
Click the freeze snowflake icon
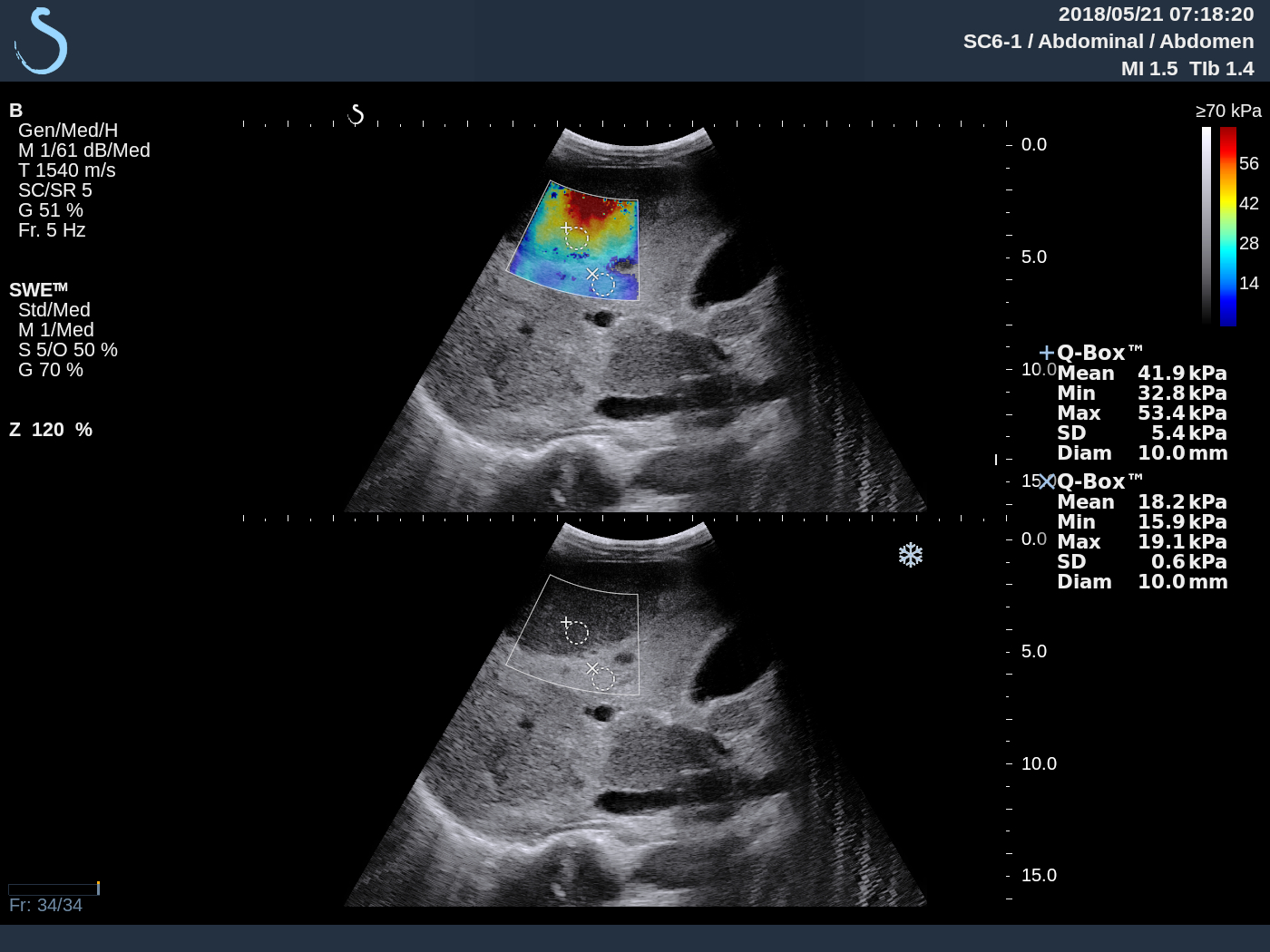[911, 555]
